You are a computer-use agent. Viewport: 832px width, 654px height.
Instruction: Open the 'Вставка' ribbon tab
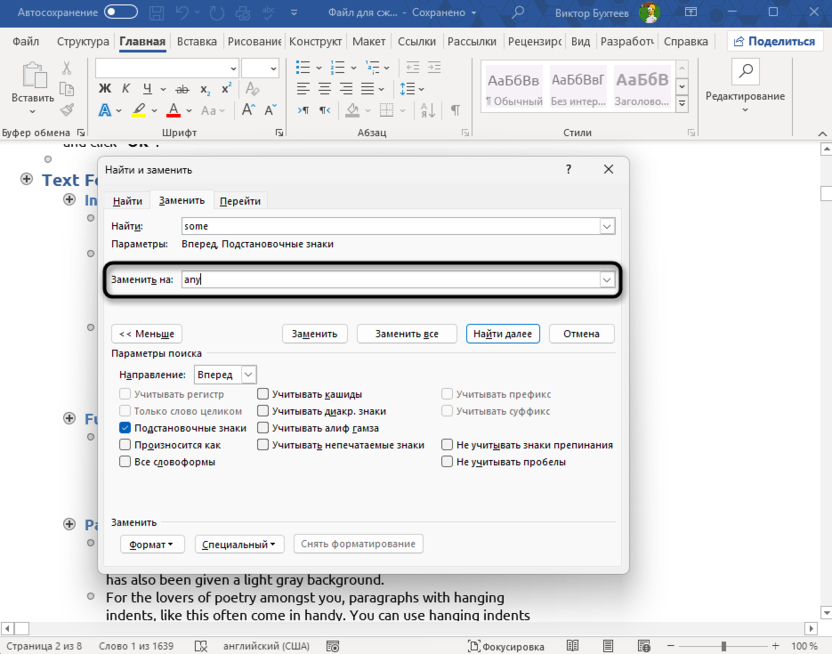pos(196,42)
